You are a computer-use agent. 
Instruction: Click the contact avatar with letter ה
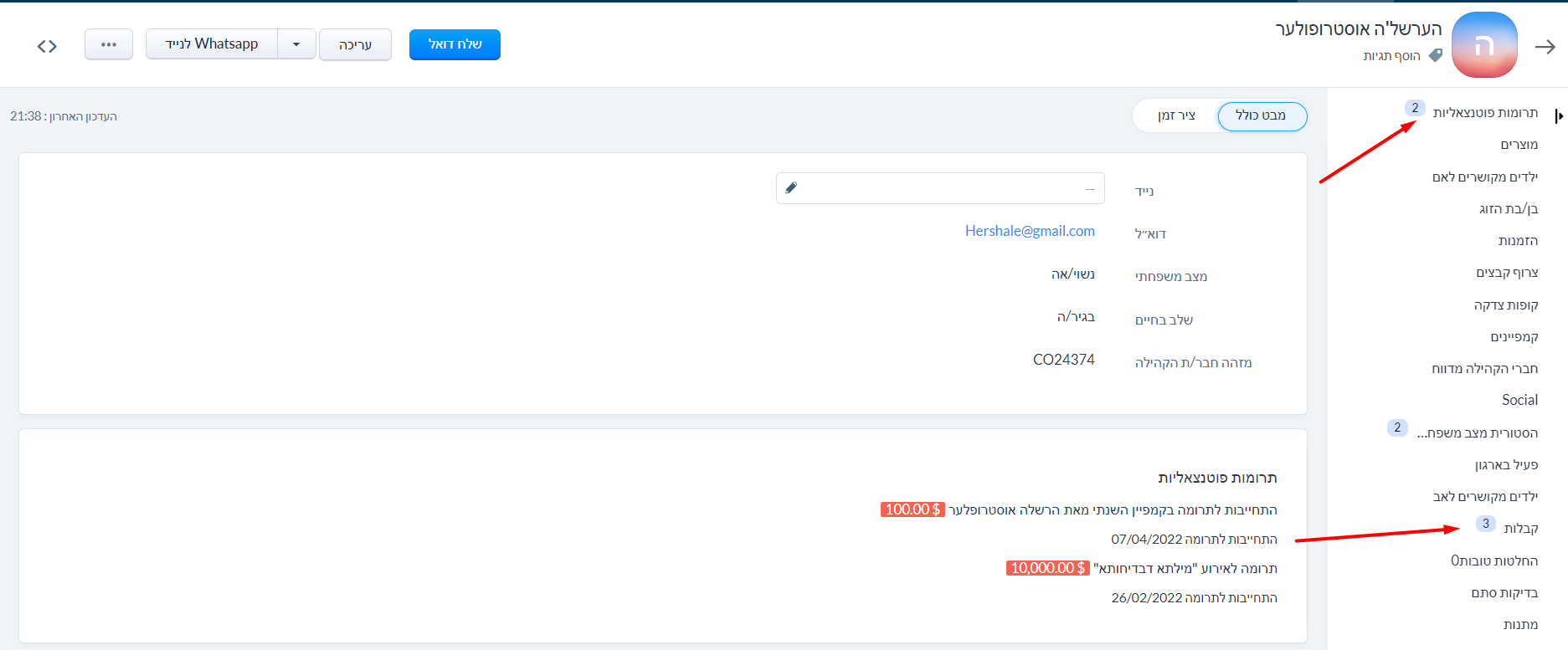1483,45
